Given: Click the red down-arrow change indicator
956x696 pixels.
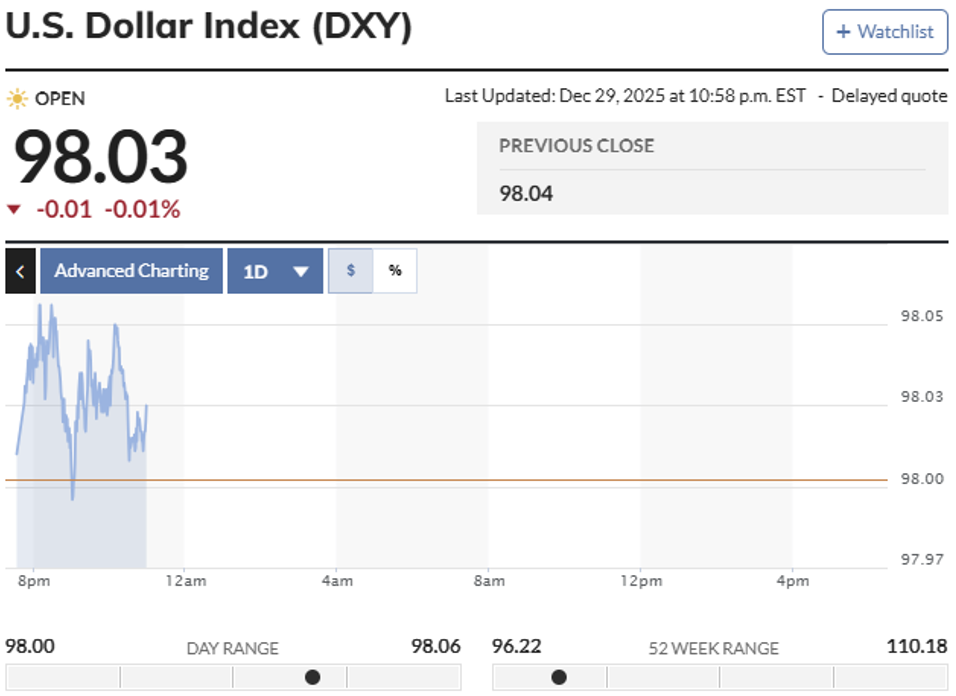Looking at the screenshot, I should click(x=14, y=210).
